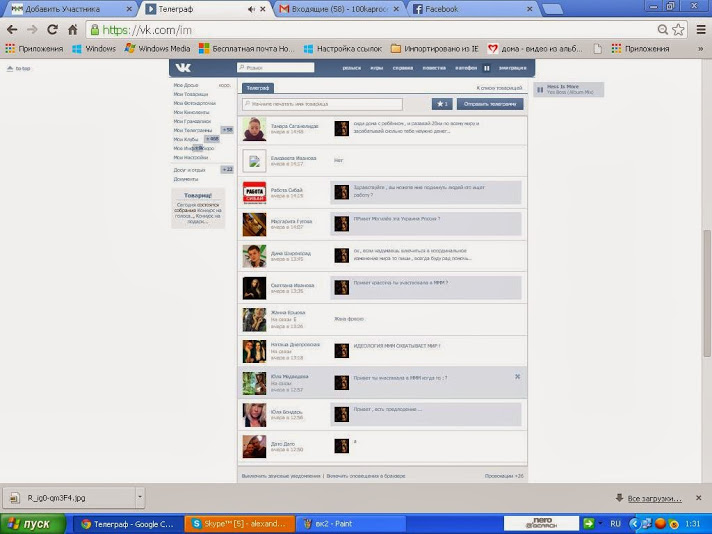
Task: Pause music in the VK header player
Action: point(487,68)
